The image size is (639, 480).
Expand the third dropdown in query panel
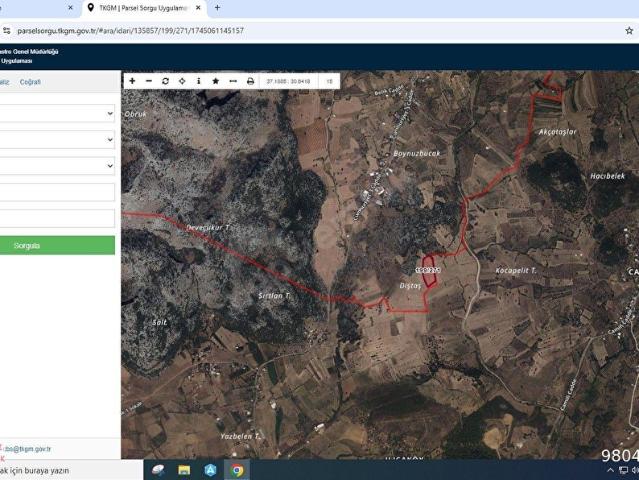(x=57, y=166)
